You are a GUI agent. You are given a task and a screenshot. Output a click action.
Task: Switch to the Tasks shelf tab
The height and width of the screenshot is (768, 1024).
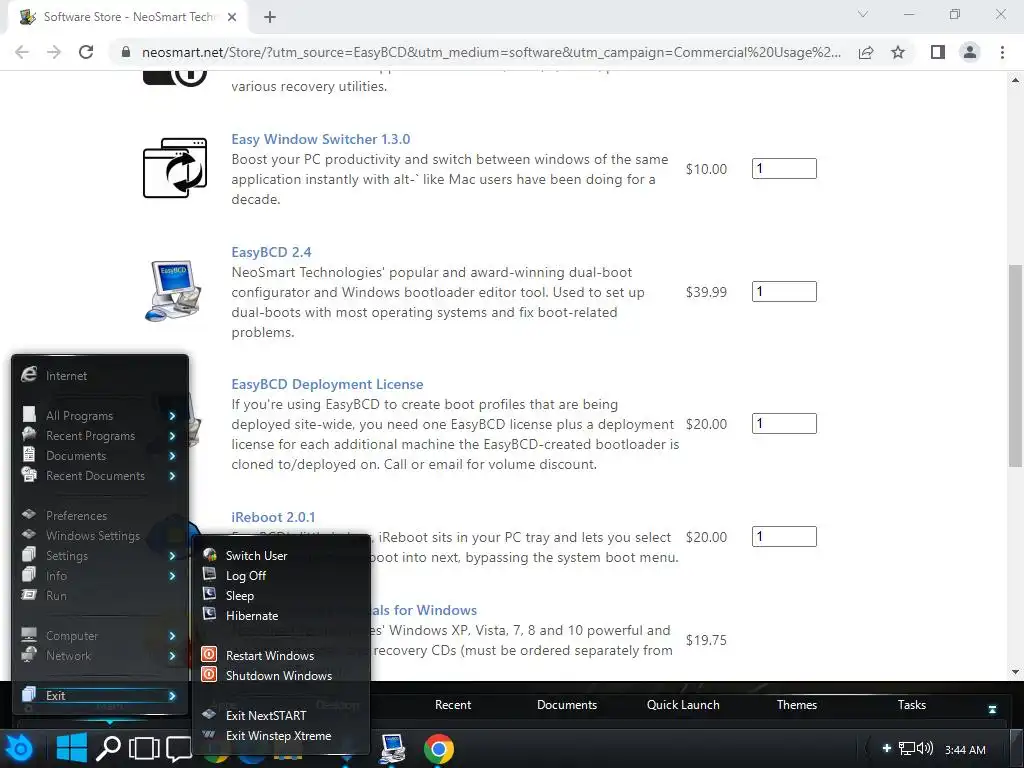coord(912,705)
